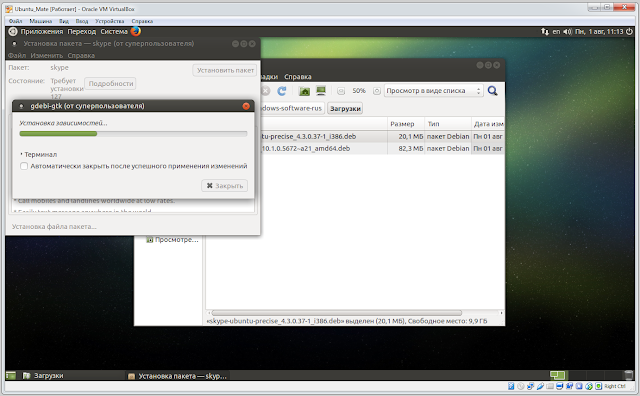This screenshot has width=640, height=396.
Task: Click the workspace switcher in the bottom panel
Action: pyautogui.click(x=558, y=375)
